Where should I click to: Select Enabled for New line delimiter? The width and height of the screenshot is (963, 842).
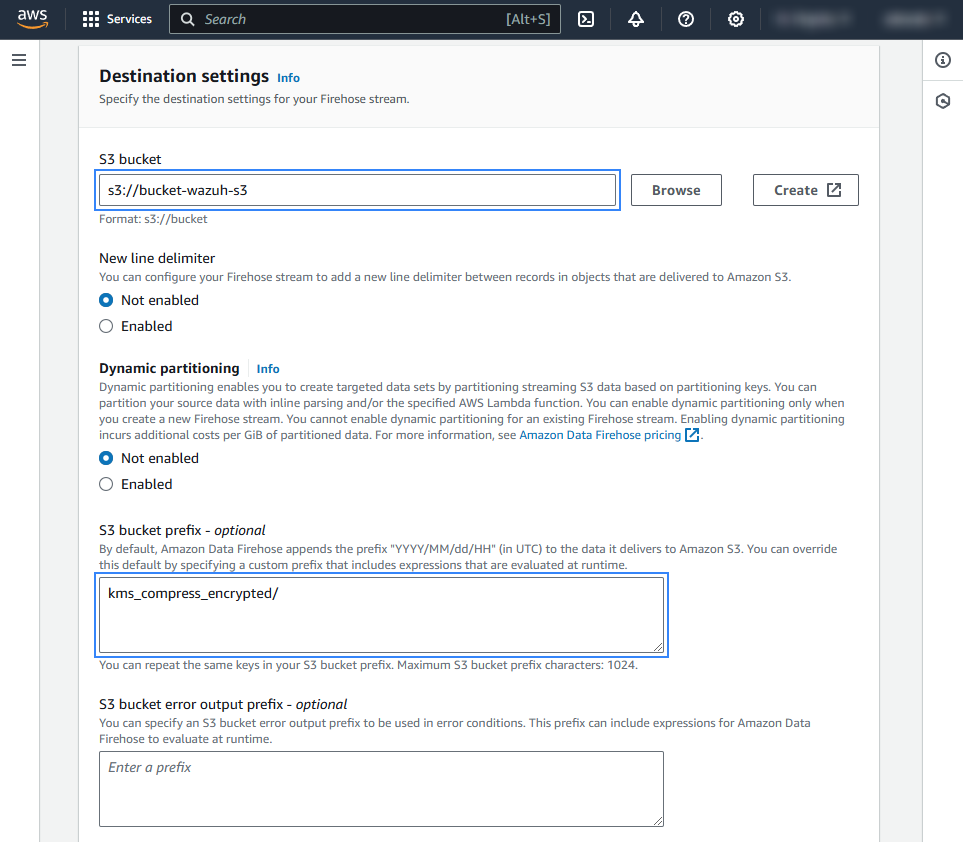point(106,326)
